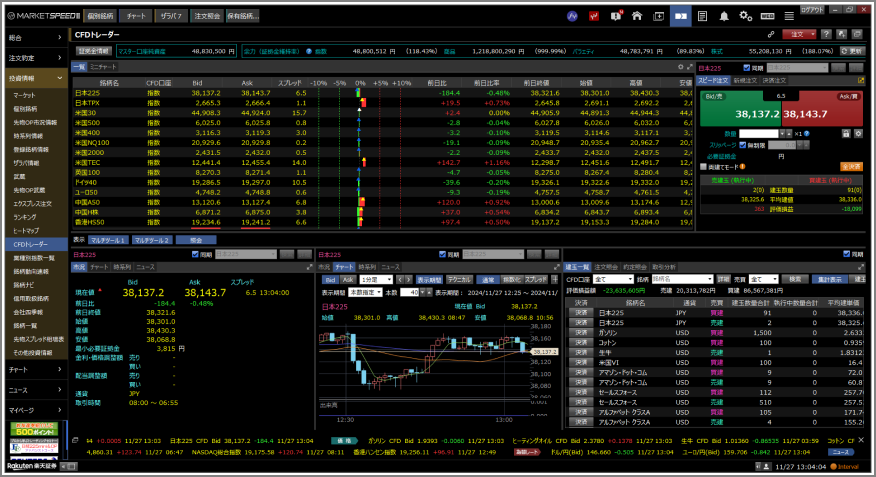Expand the ニュース sidebar section
Viewport: 876px width, 477px height.
click(35, 390)
